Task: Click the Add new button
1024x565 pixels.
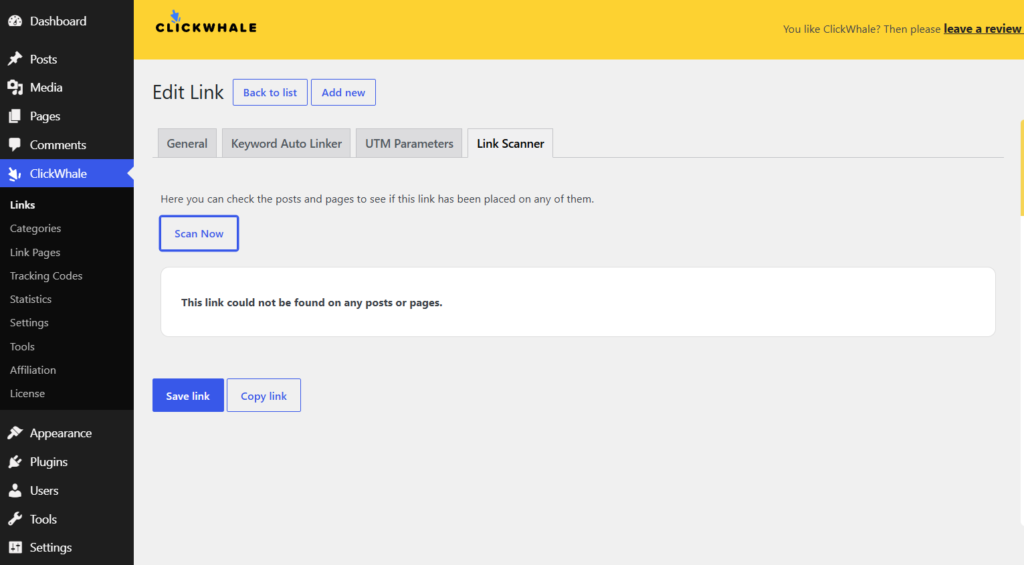Action: coord(343,92)
